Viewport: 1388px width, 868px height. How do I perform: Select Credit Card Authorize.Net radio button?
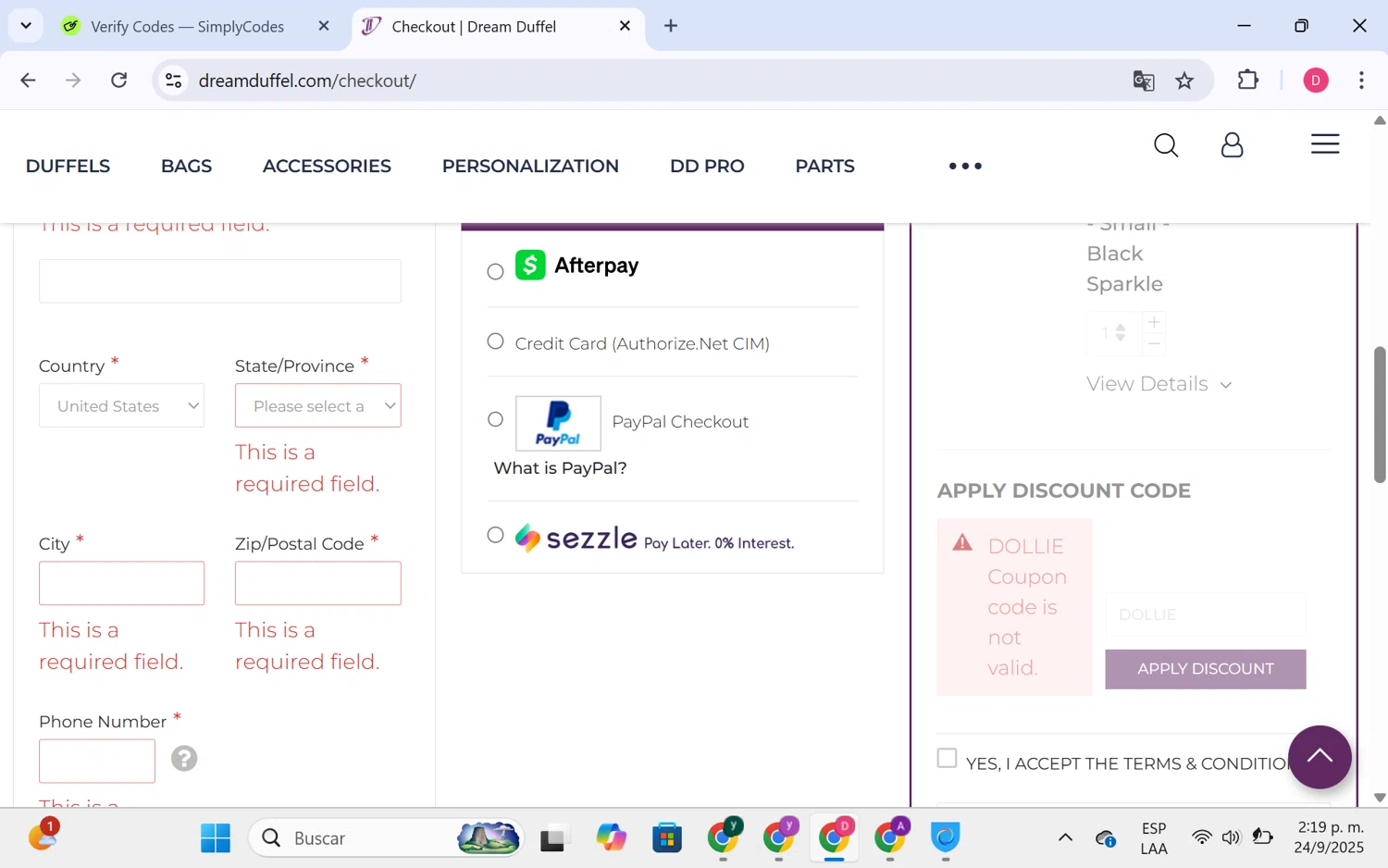[495, 341]
